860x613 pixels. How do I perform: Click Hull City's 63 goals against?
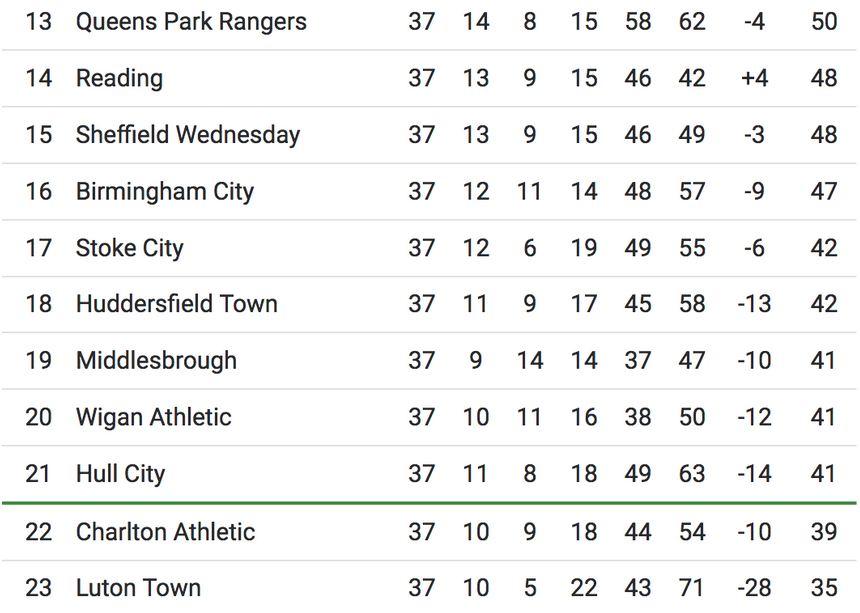(692, 474)
